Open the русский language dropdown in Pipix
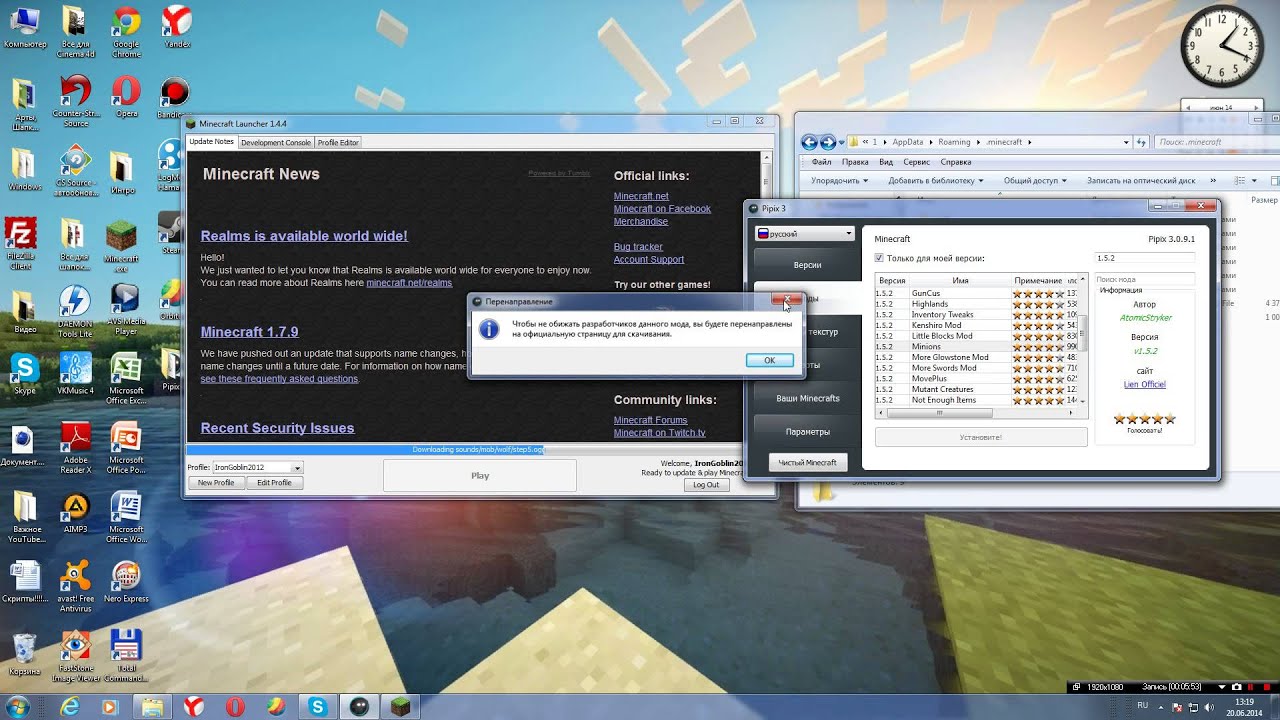The image size is (1280, 720). tap(805, 233)
